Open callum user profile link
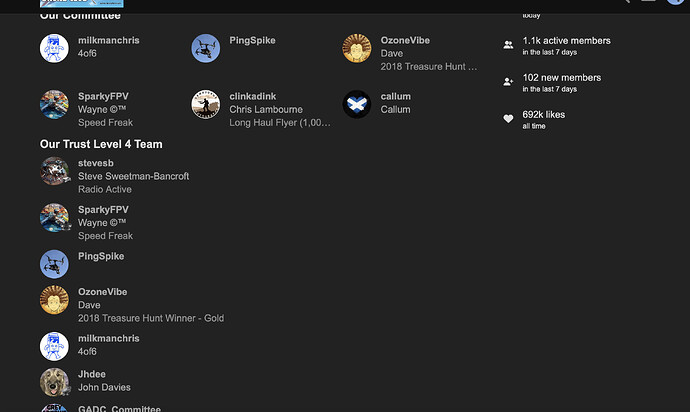690x412 pixels. coord(396,96)
